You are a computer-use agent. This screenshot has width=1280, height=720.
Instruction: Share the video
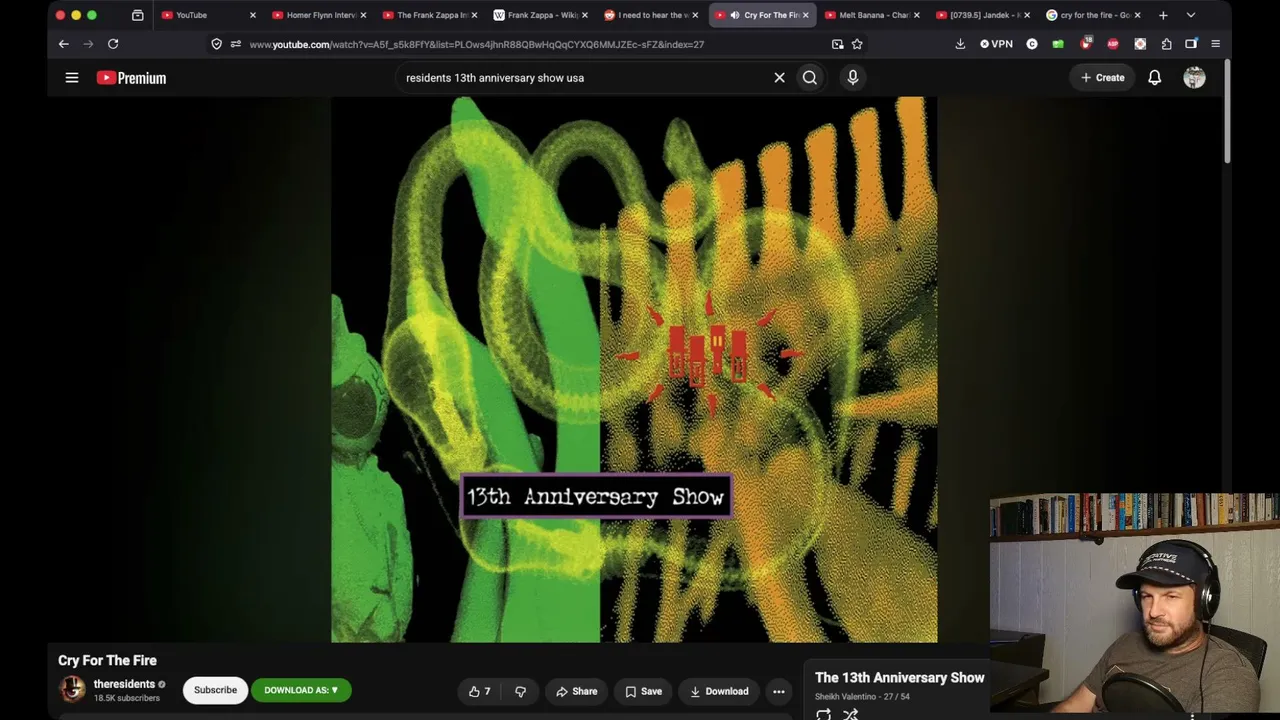[x=576, y=691]
